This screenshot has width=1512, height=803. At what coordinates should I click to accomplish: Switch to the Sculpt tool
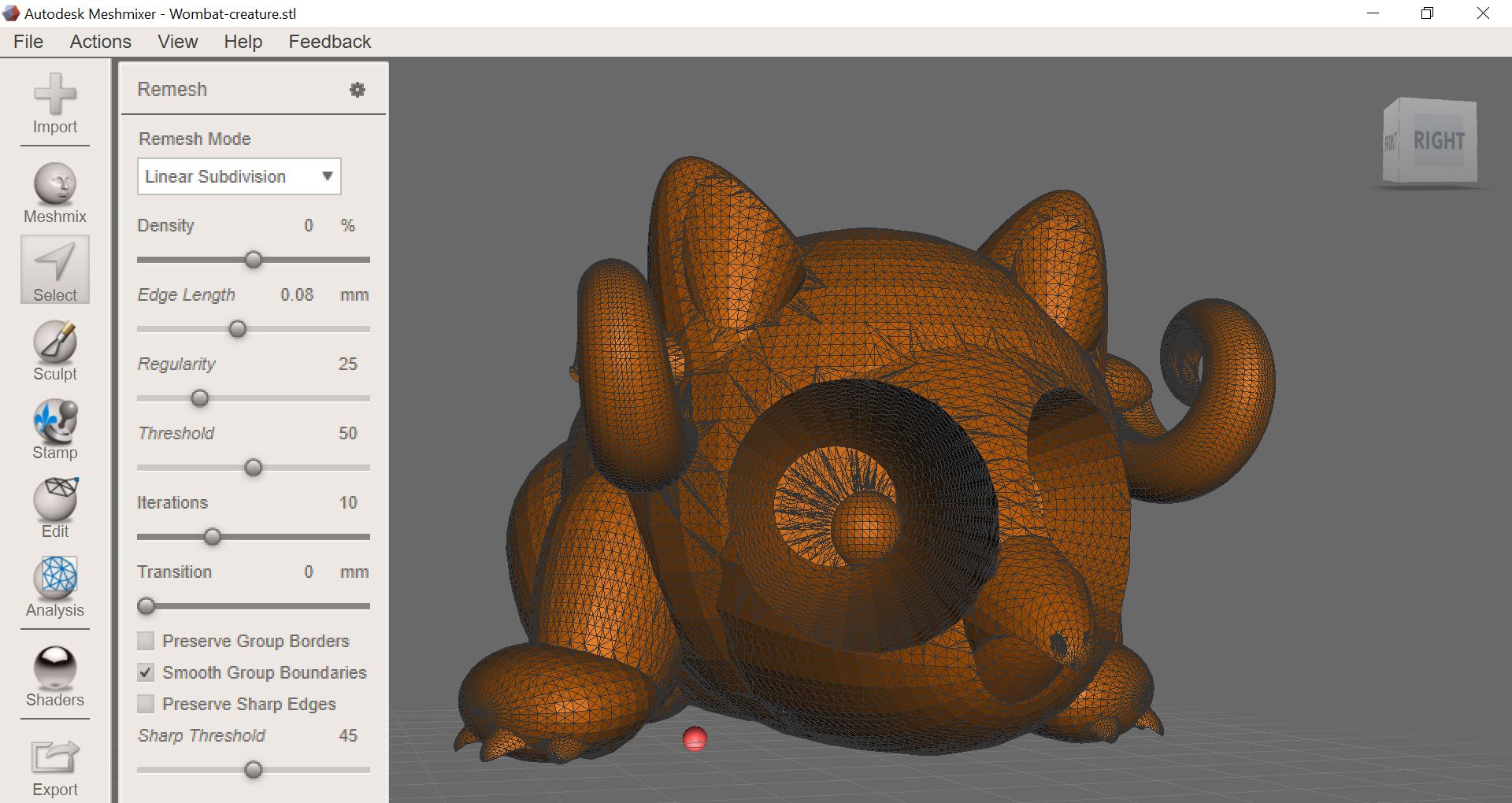click(x=54, y=347)
